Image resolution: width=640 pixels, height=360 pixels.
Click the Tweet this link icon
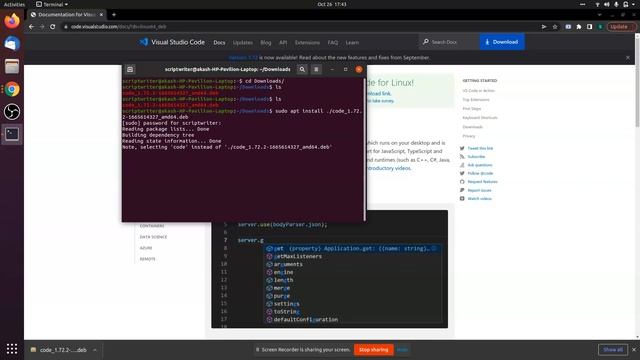(x=462, y=148)
